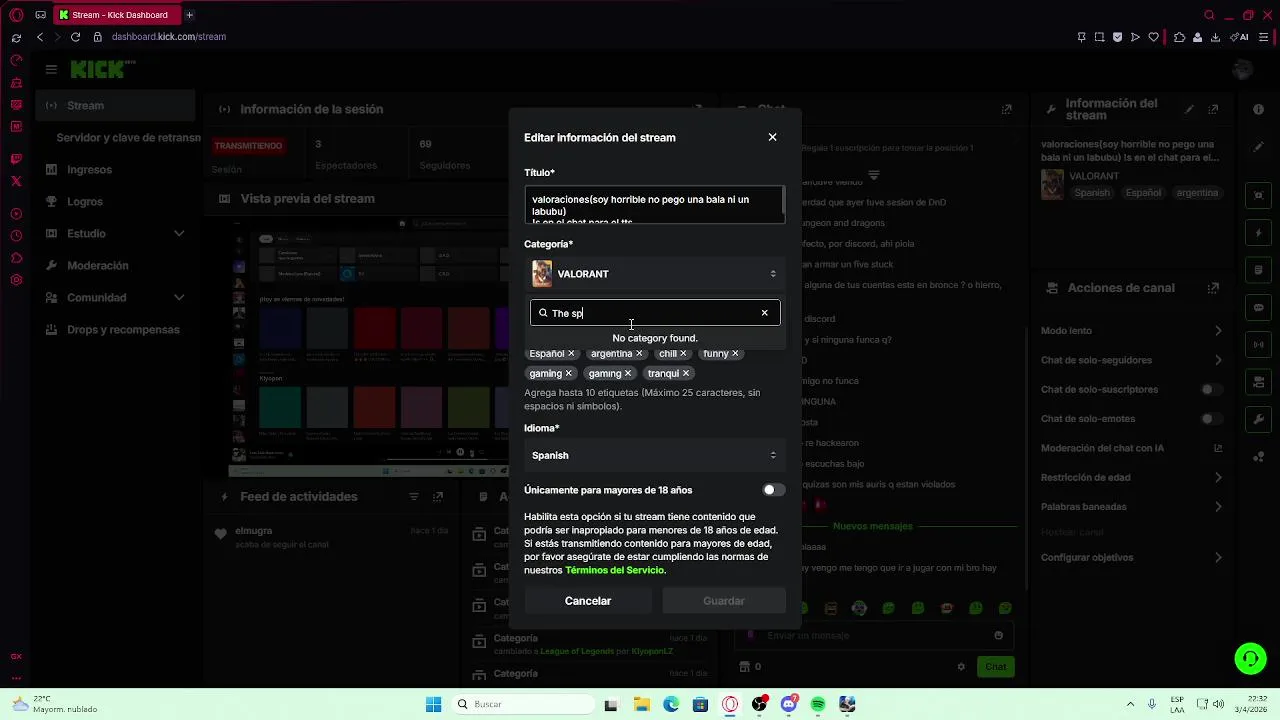Click the Cancelar button
This screenshot has height=720, width=1280.
tap(588, 601)
